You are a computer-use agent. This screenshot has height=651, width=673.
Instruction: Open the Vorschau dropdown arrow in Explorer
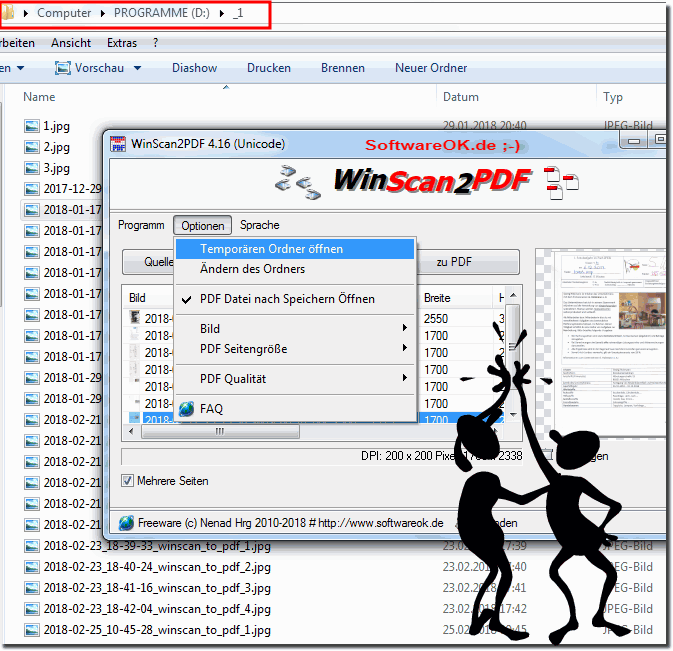(x=137, y=68)
